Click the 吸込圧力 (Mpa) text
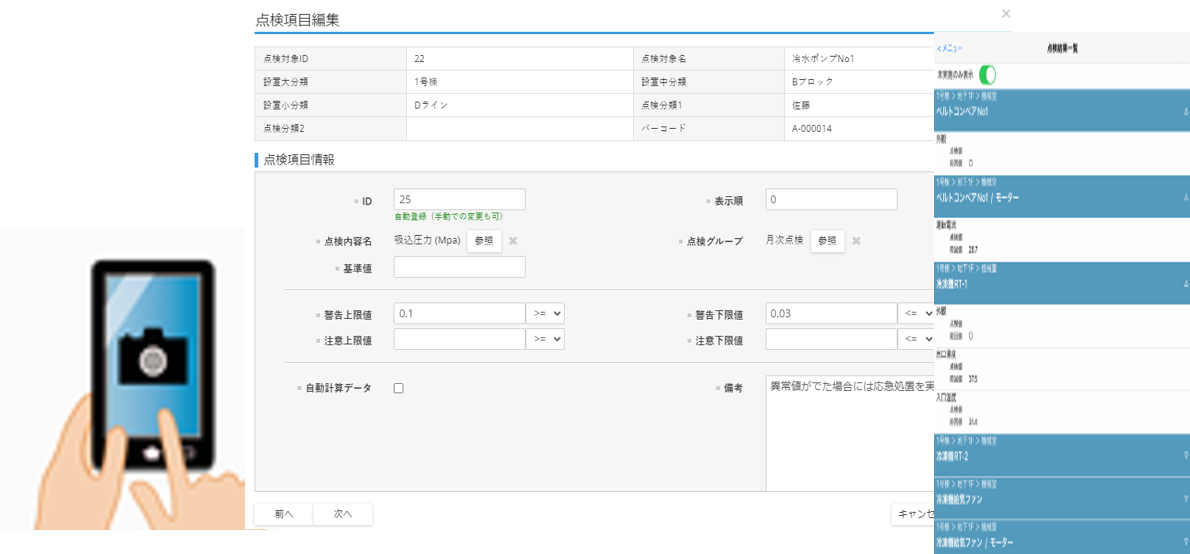The height and width of the screenshot is (554, 1190). [427, 241]
